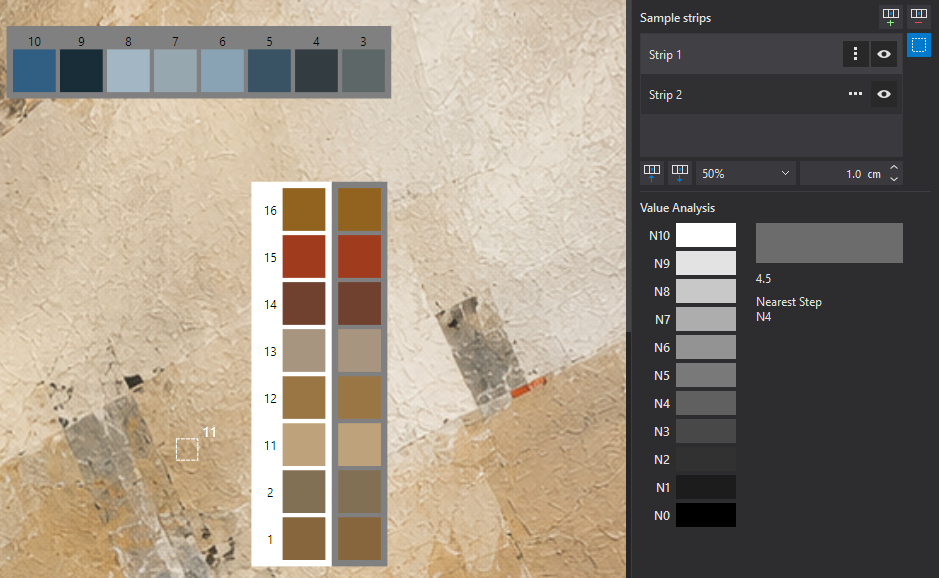Select labeled tan swatch 12

(304, 398)
